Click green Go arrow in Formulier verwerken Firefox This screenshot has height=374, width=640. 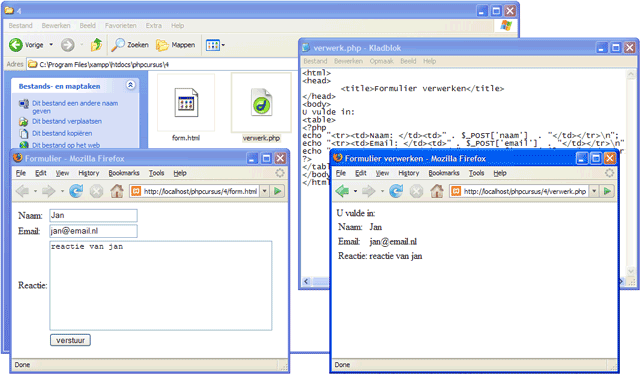click(x=607, y=191)
